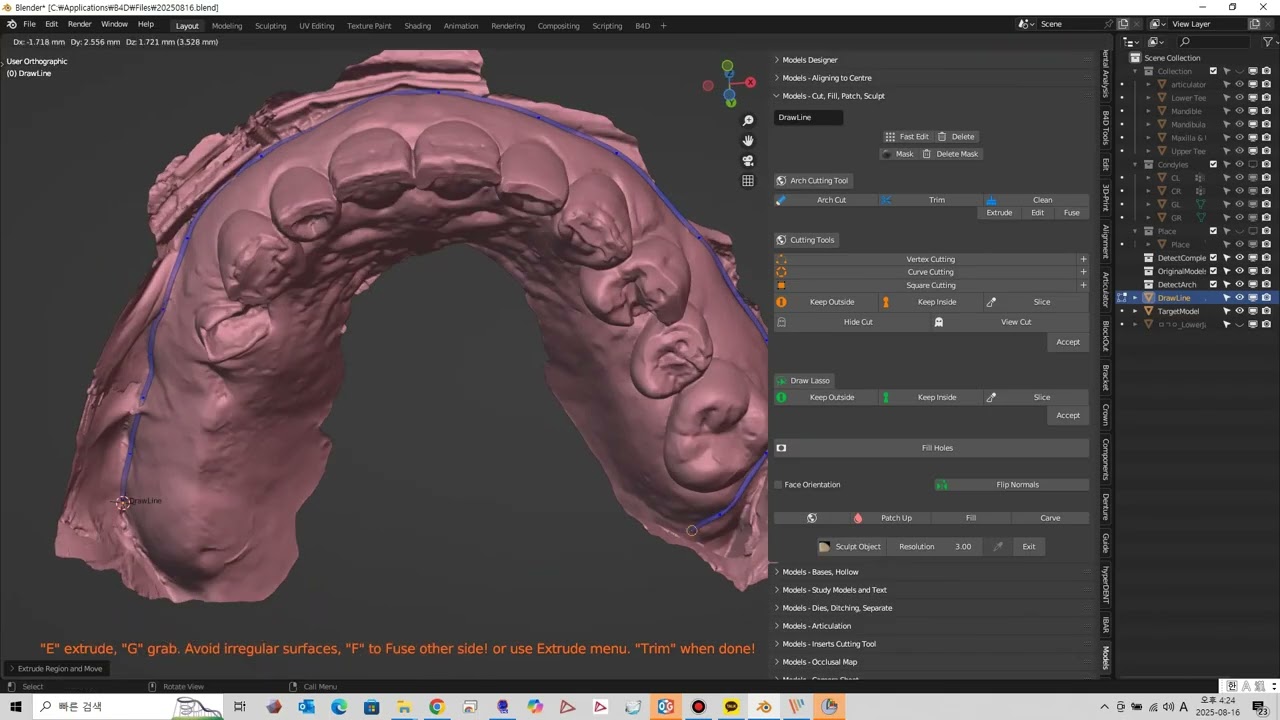Collapse Models - Cut, Fill, Patch, Sculpt panel
Viewport: 1280px width, 720px height.
(x=833, y=96)
